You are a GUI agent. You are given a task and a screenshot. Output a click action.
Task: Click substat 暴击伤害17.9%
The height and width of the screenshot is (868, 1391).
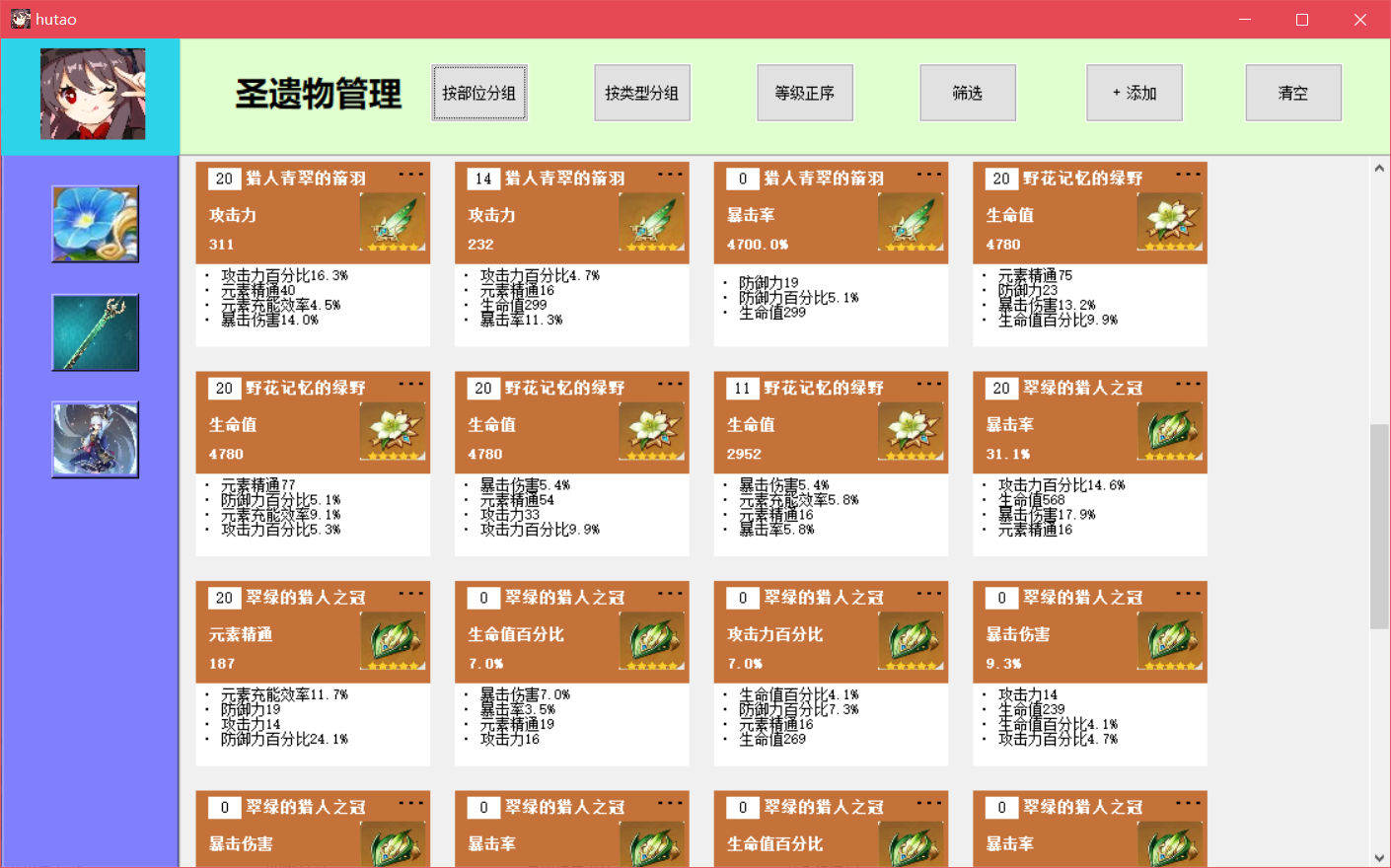click(x=1047, y=515)
